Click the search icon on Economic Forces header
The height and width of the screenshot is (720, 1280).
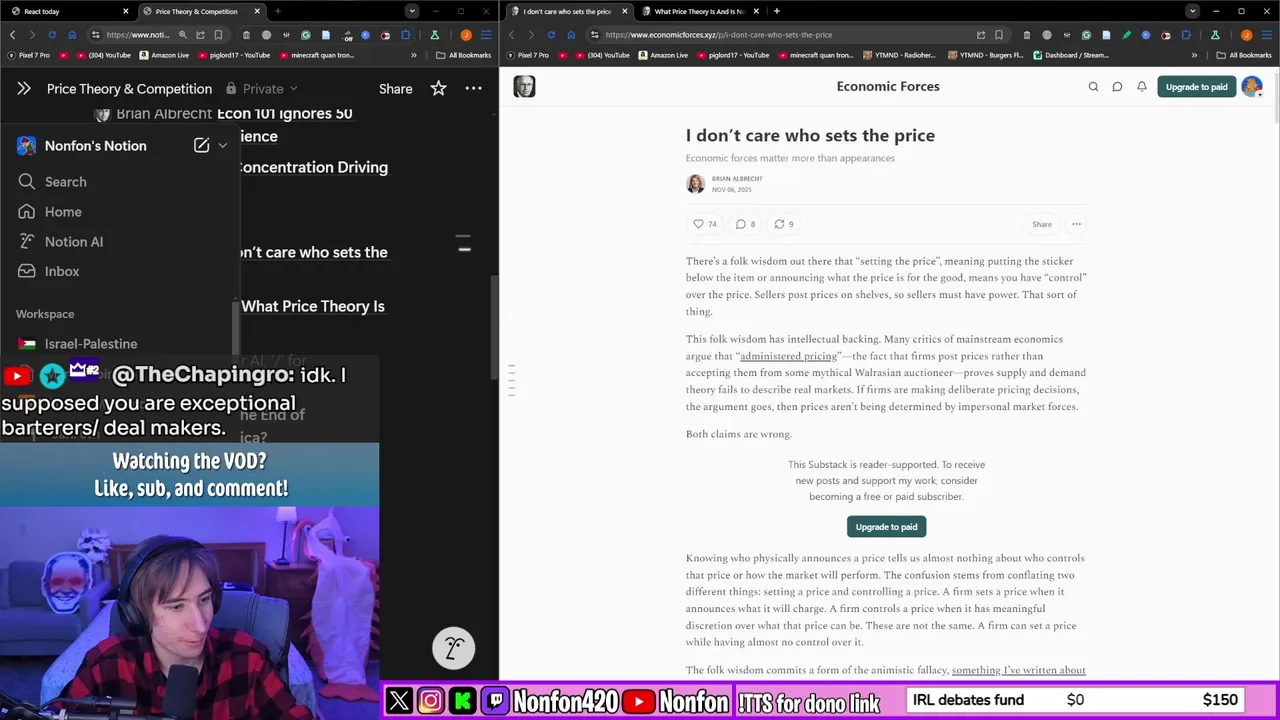(x=1093, y=87)
